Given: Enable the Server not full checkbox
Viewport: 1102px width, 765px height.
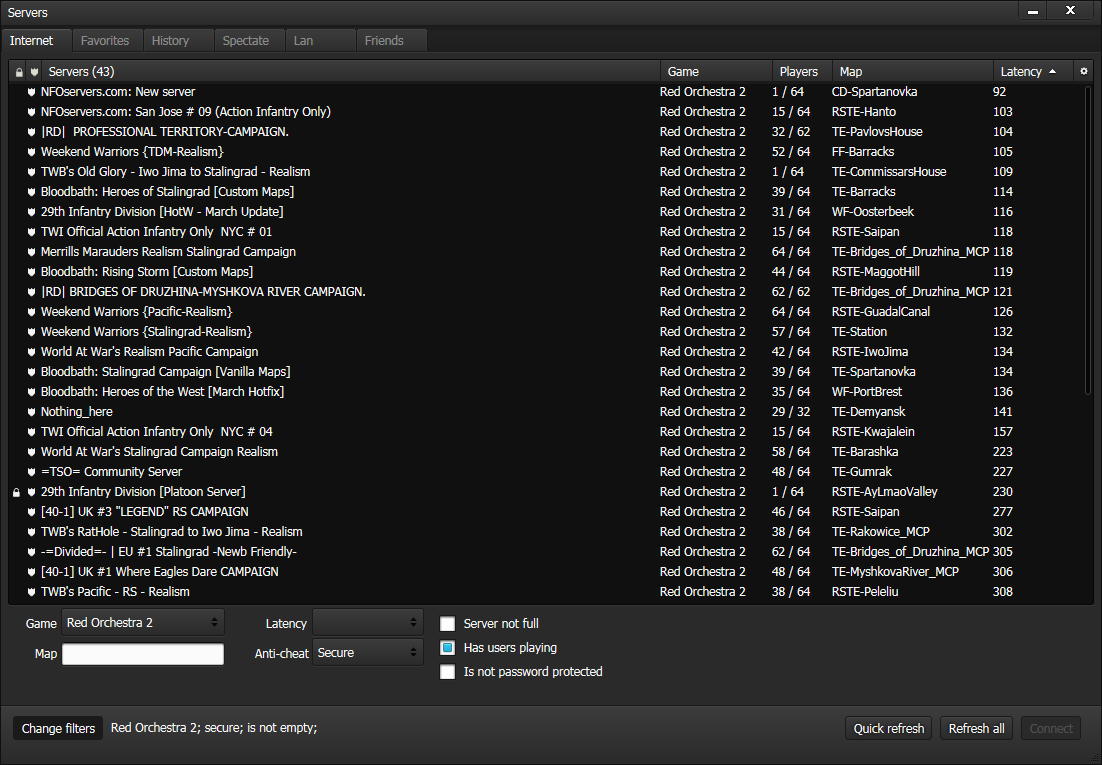Looking at the screenshot, I should click(448, 624).
